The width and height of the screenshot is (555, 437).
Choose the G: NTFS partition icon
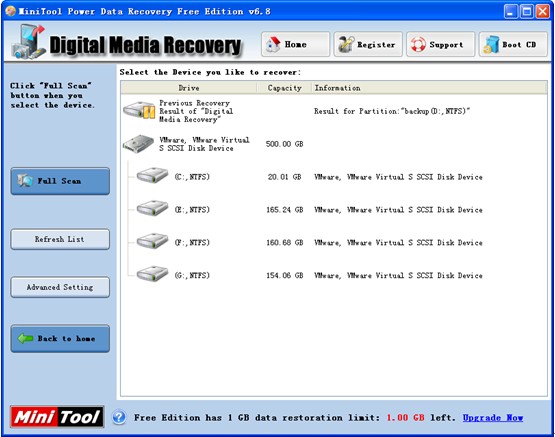[153, 274]
